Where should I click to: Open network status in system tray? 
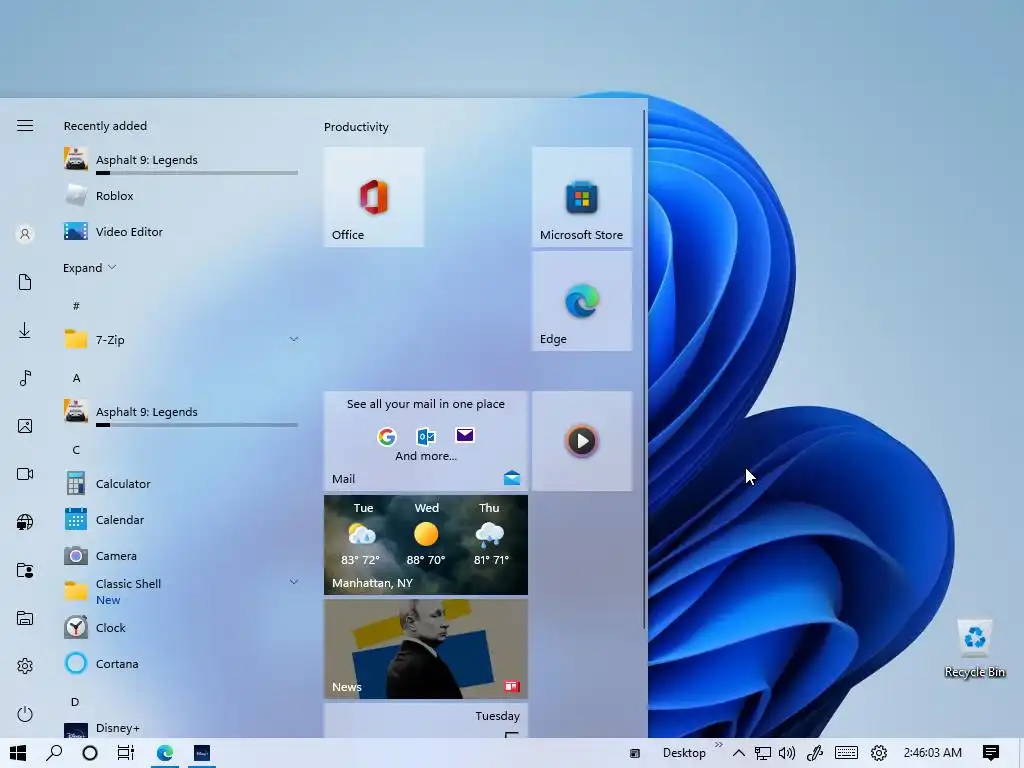(x=763, y=753)
